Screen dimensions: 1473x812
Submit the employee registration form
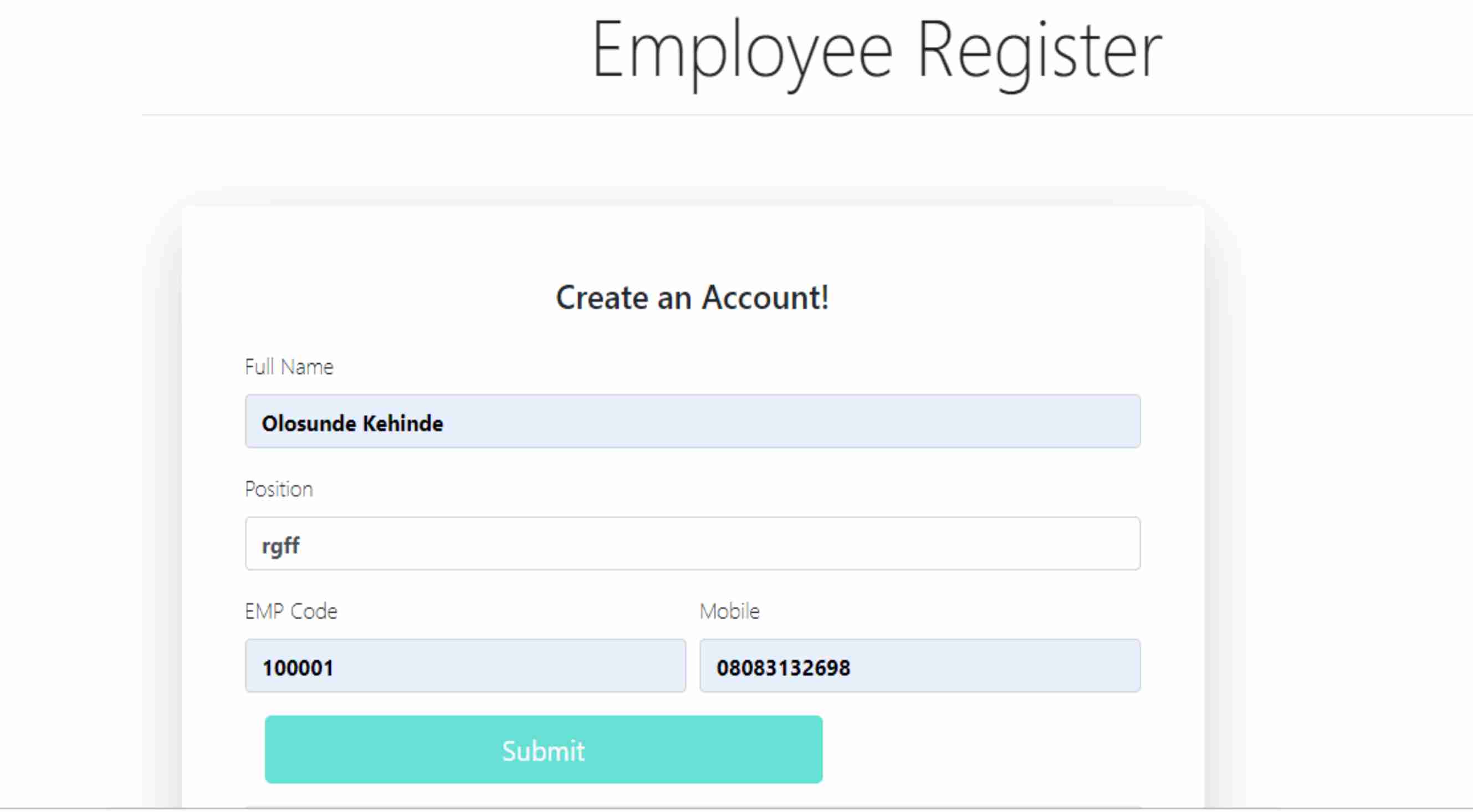click(x=544, y=749)
